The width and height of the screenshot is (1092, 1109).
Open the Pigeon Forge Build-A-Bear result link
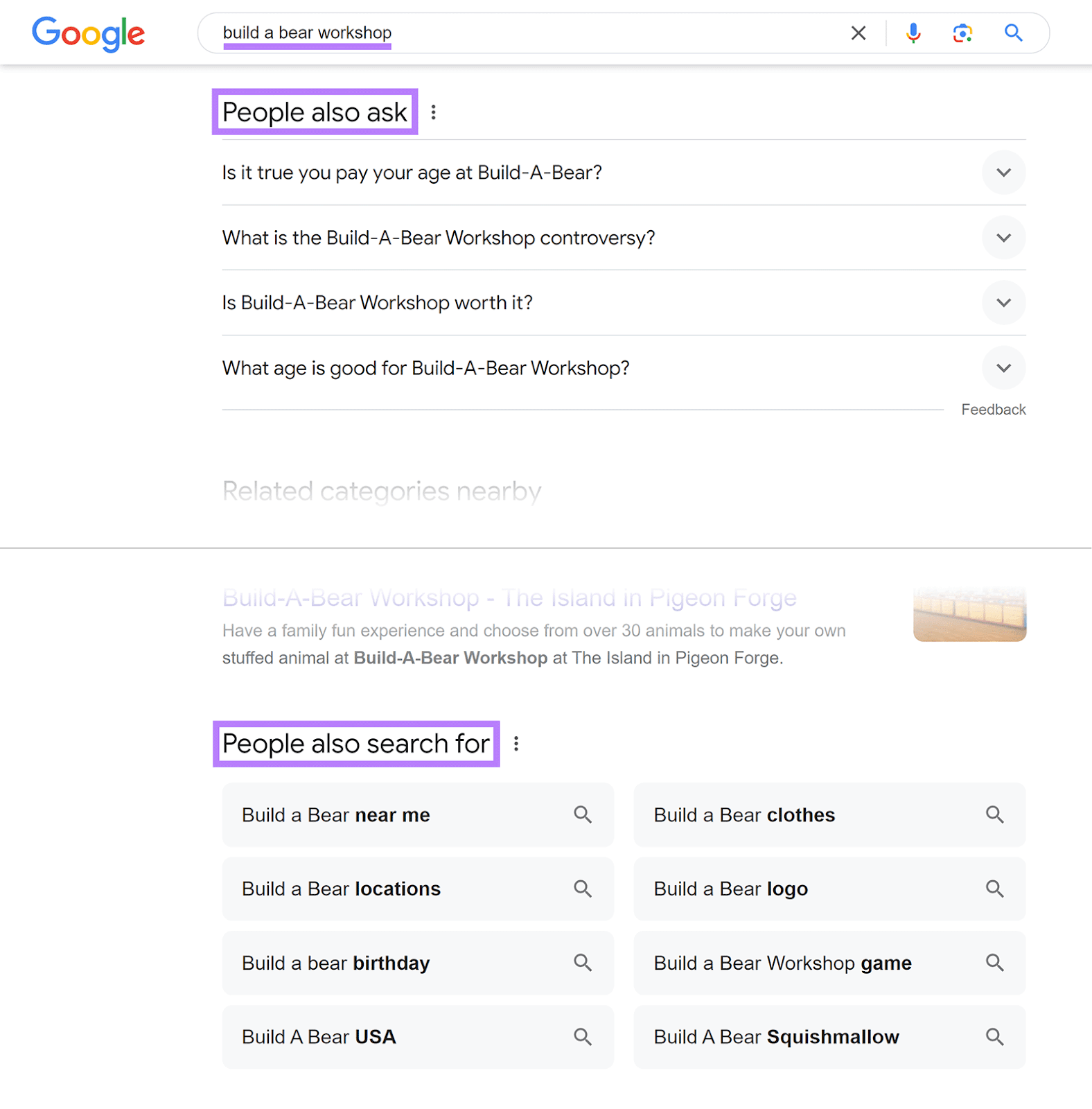509,597
